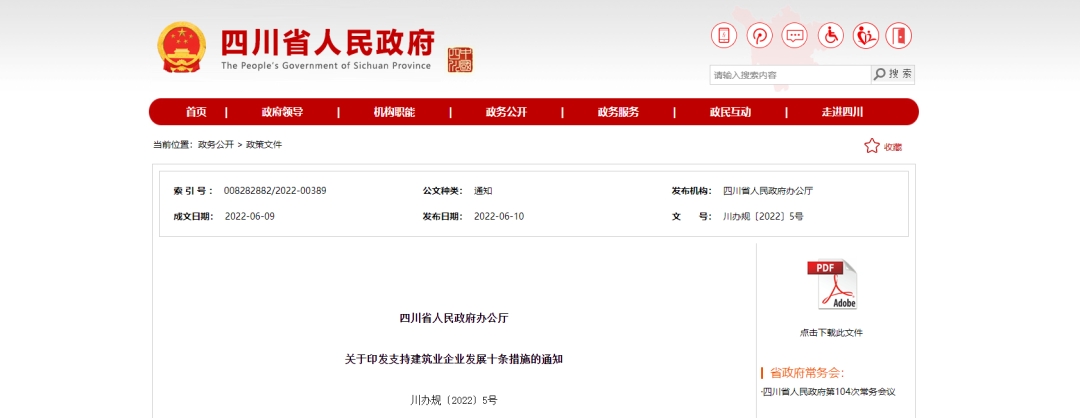
Task: Focus the 请输入搜索内容 search box
Action: tap(790, 75)
